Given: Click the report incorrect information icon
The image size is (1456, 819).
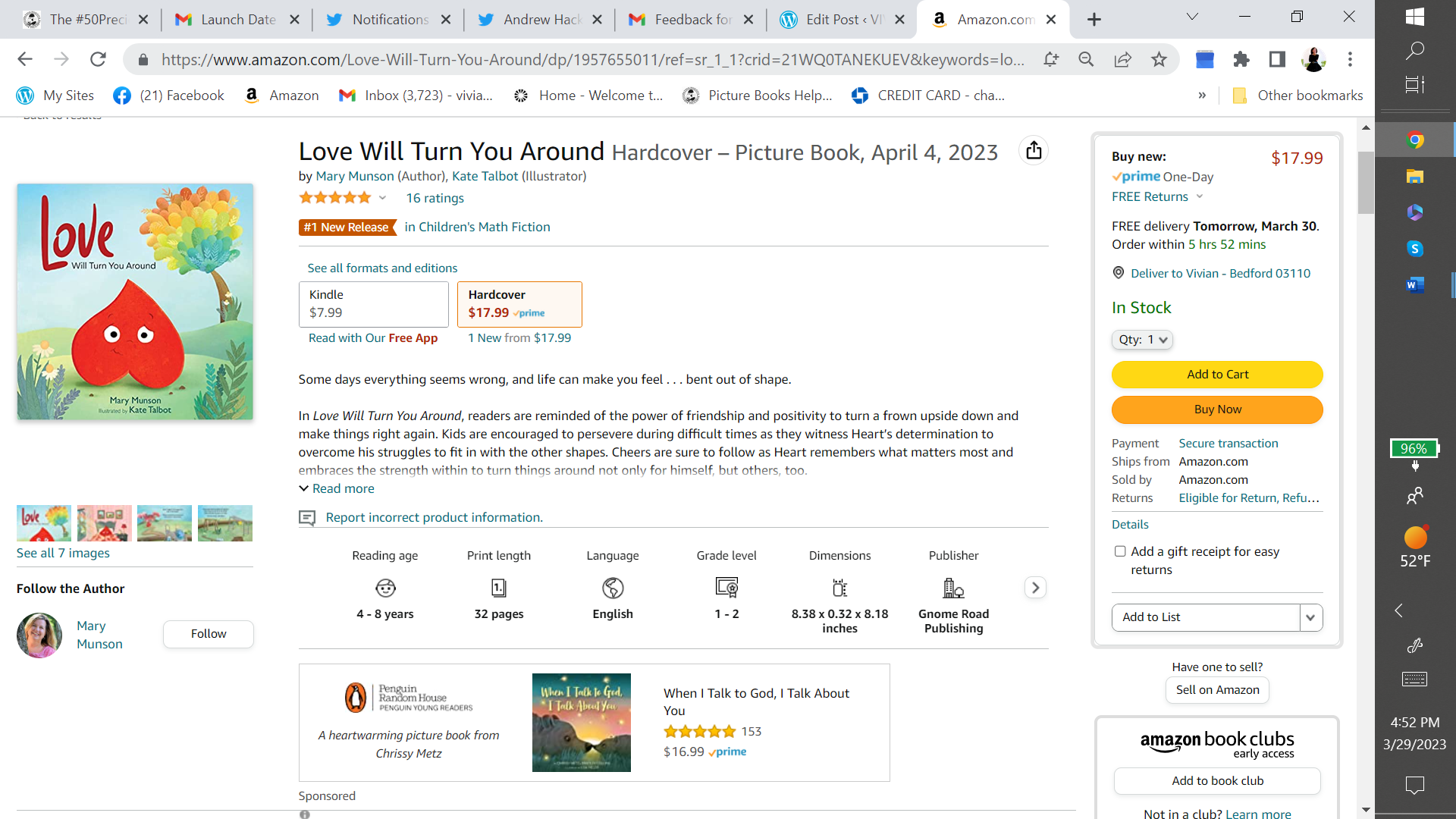Looking at the screenshot, I should [307, 518].
